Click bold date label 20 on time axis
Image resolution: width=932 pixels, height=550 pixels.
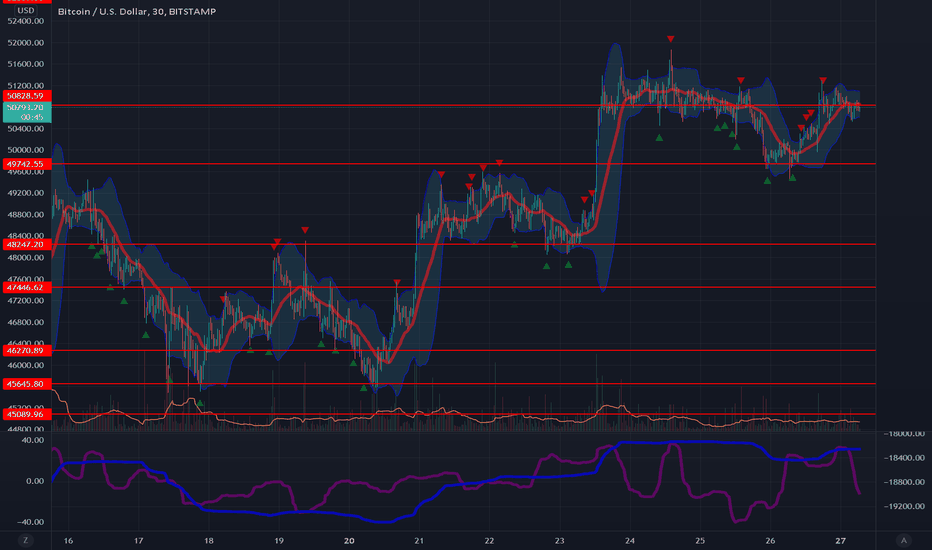tap(349, 540)
